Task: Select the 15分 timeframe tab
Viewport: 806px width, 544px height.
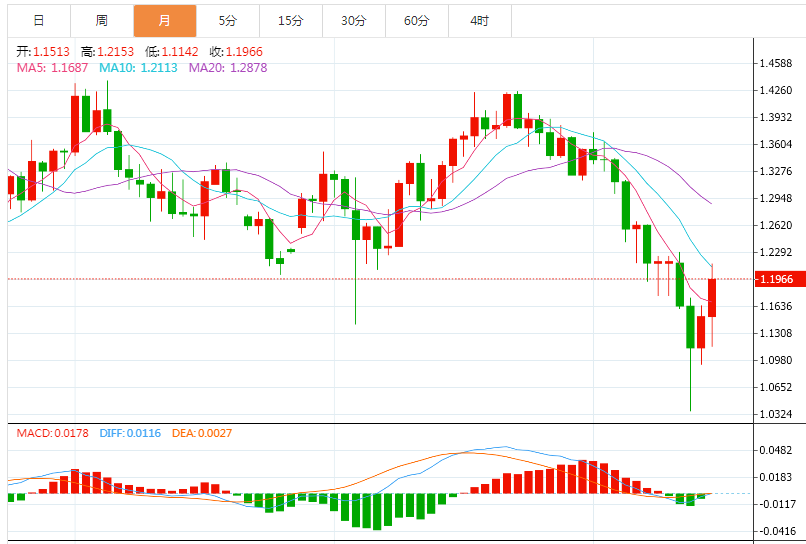Action: pyautogui.click(x=291, y=21)
